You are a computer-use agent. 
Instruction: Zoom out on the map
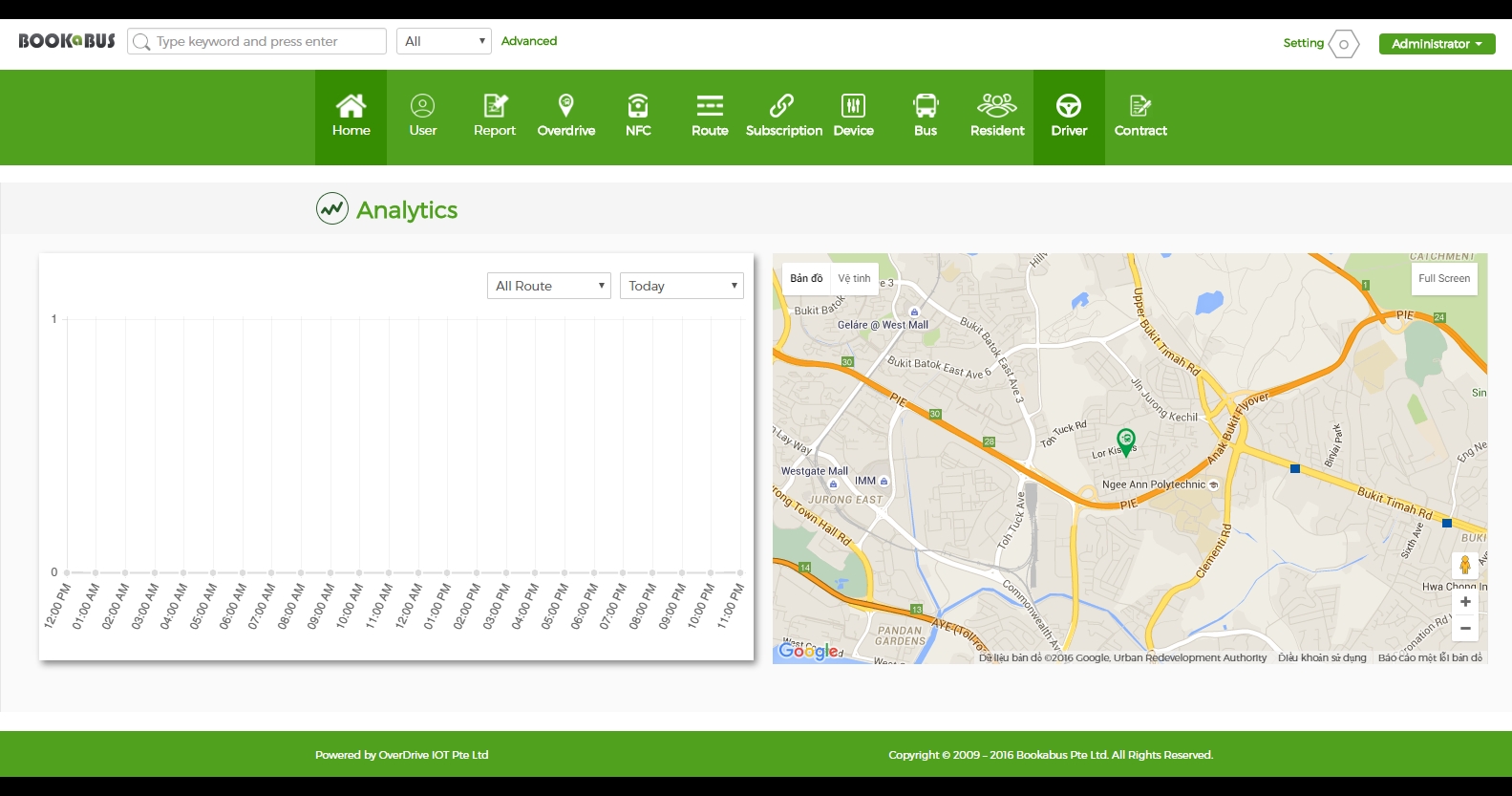[x=1465, y=628]
